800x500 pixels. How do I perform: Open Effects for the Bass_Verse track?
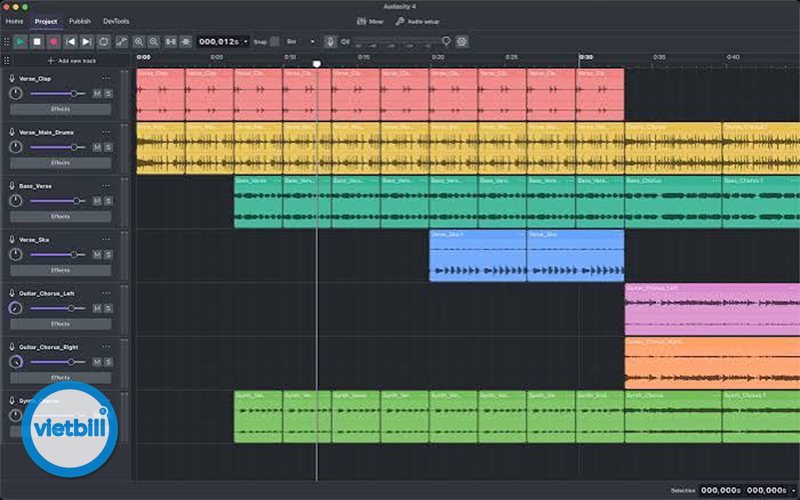[60, 216]
